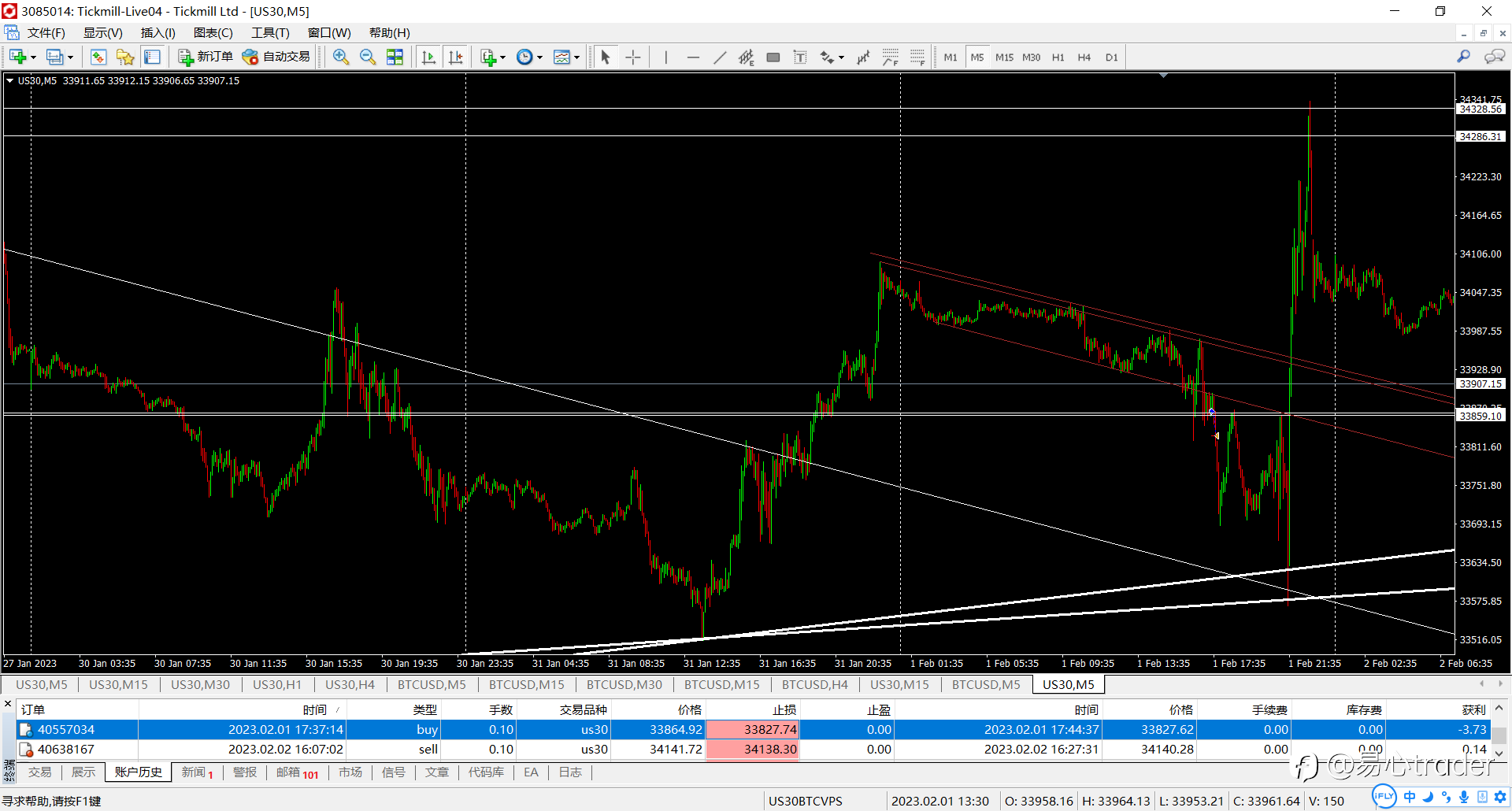
Task: Click the IME 中 language indicator
Action: coord(1410,797)
